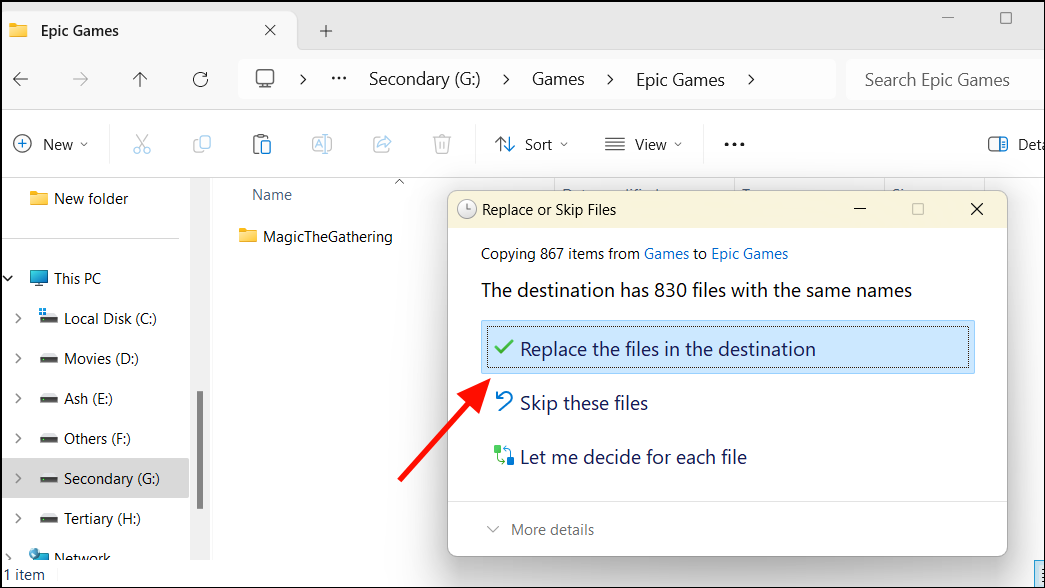
Task: Choose Let me decide for each file
Action: (620, 457)
